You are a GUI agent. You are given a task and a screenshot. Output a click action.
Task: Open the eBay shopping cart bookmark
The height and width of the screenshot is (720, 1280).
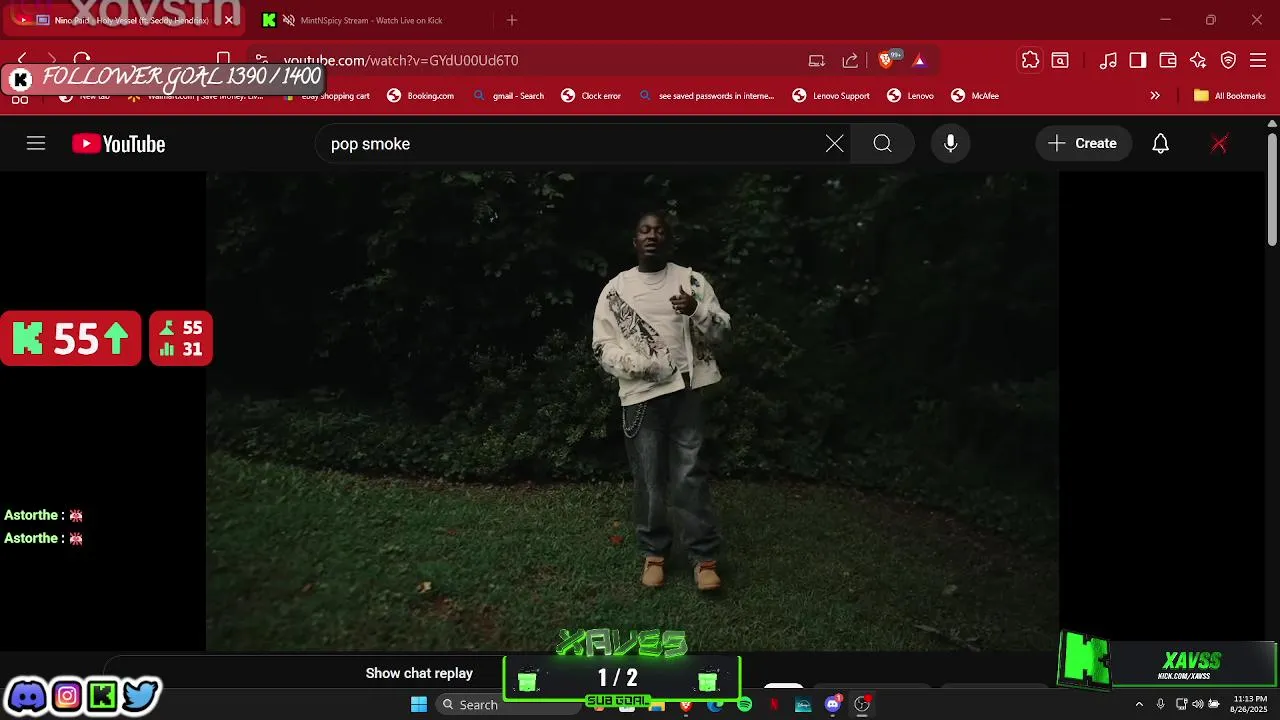pyautogui.click(x=325, y=96)
